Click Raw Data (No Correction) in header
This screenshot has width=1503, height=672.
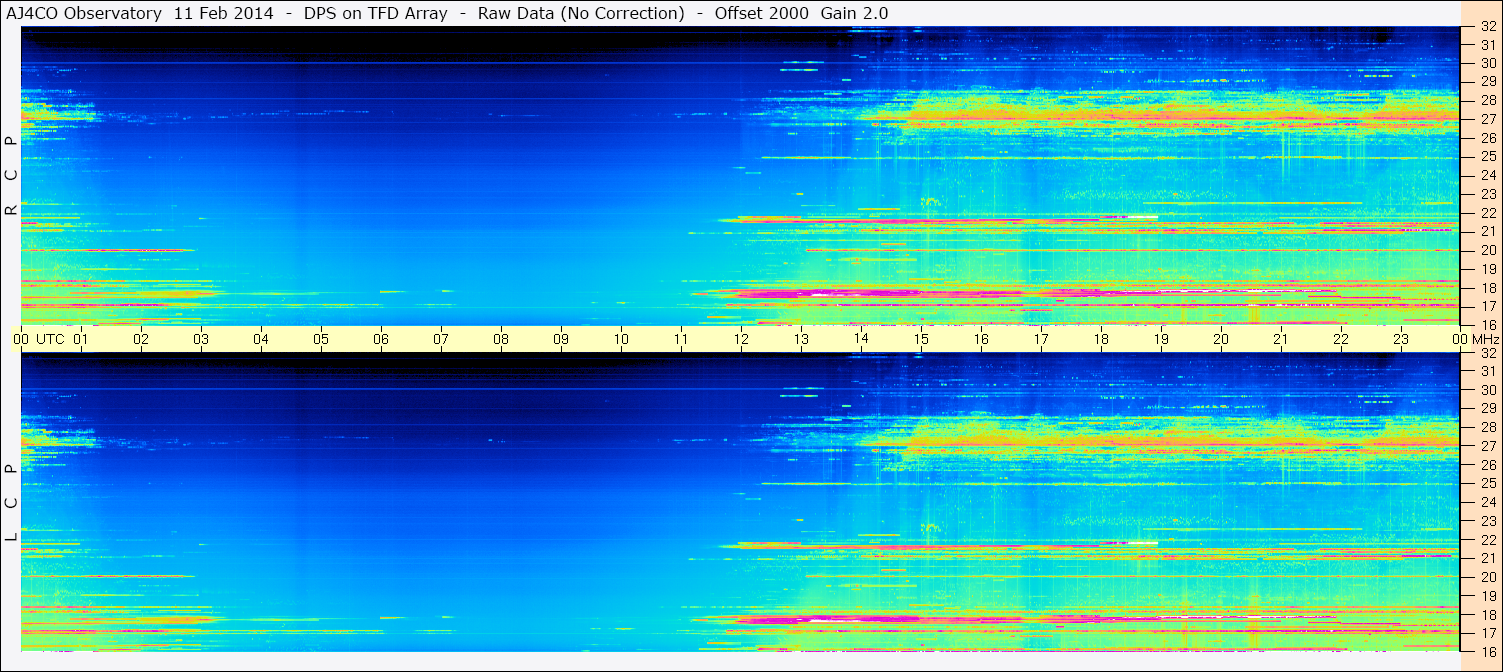point(581,13)
